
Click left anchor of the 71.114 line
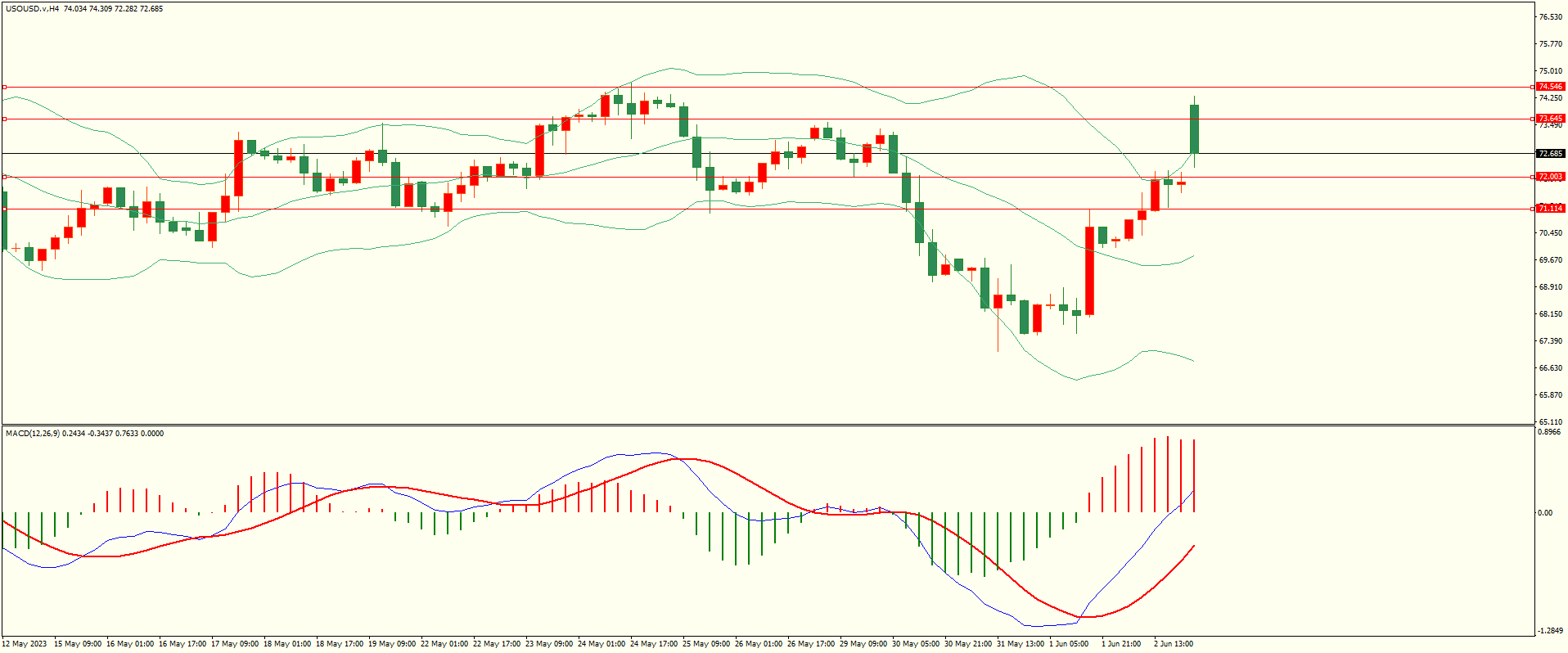coord(4,209)
